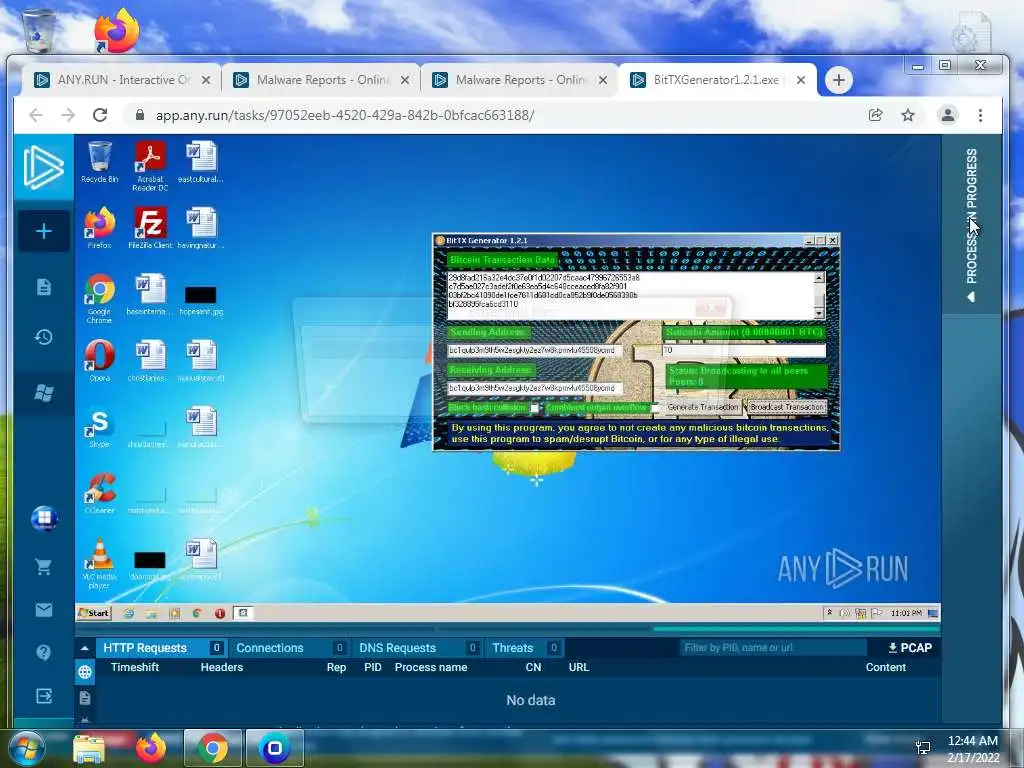This screenshot has height=768, width=1024.
Task: Click Opera icon on sandbox desktop
Action: (x=99, y=360)
